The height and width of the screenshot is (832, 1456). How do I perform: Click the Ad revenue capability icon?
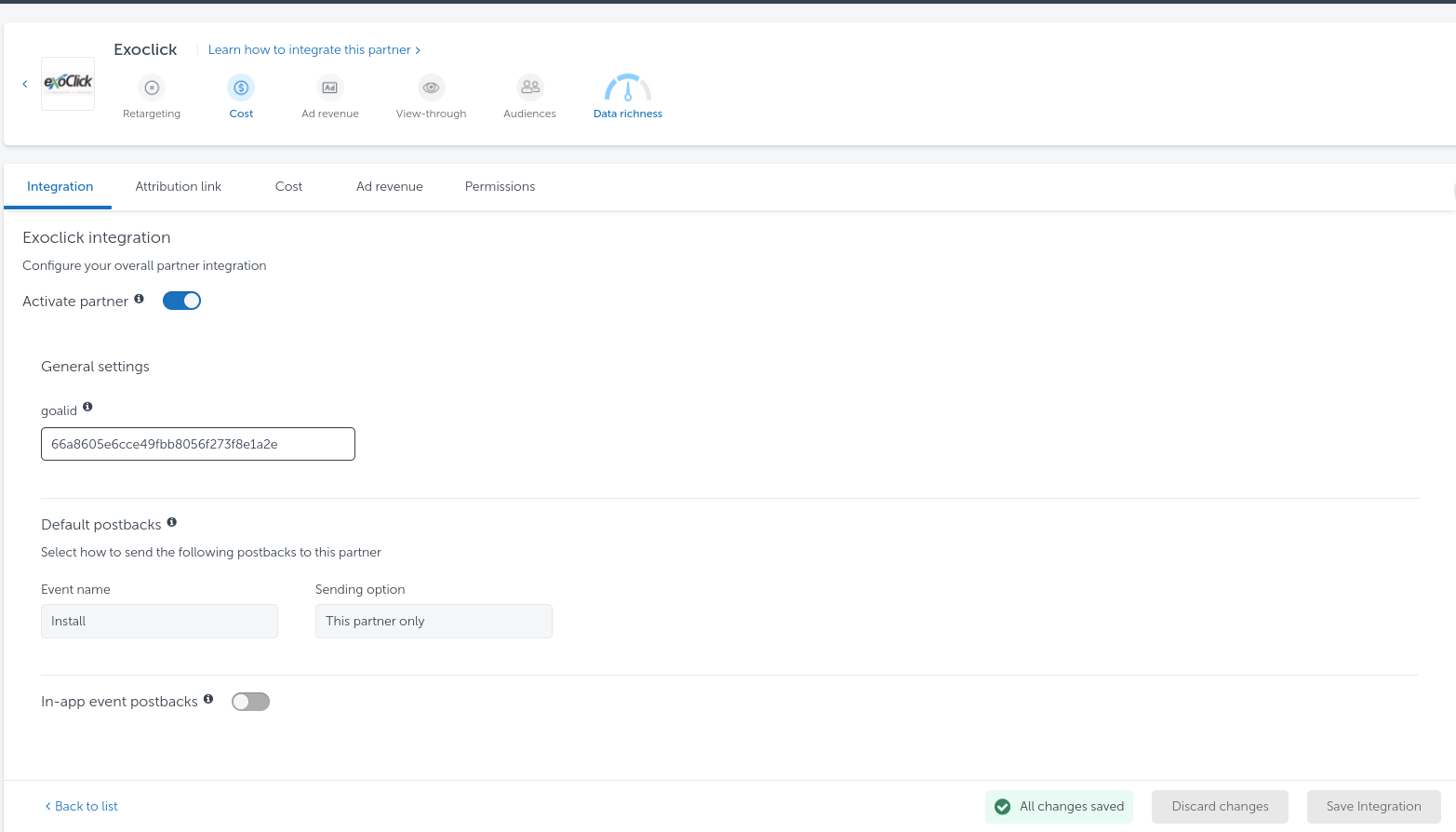pos(329,87)
